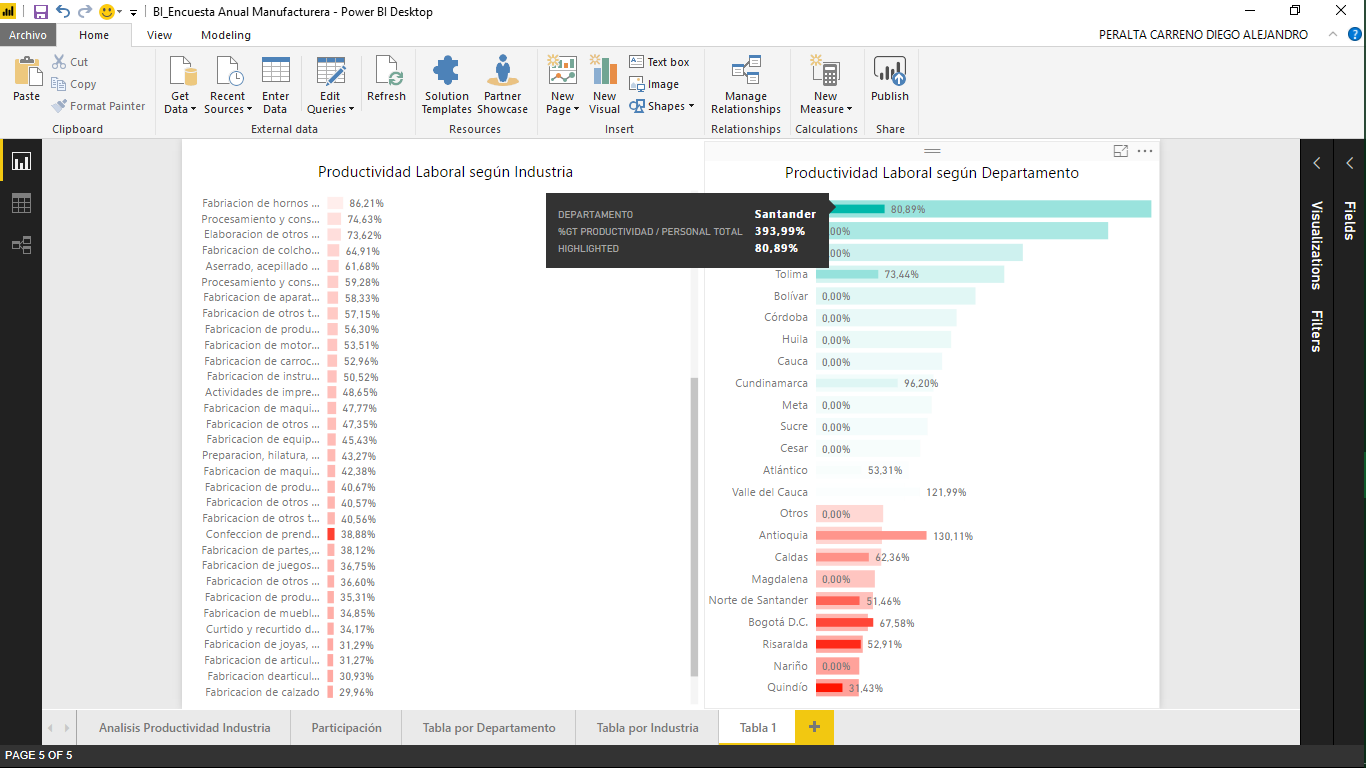
Task: Open Partner Showcase
Action: pos(502,85)
